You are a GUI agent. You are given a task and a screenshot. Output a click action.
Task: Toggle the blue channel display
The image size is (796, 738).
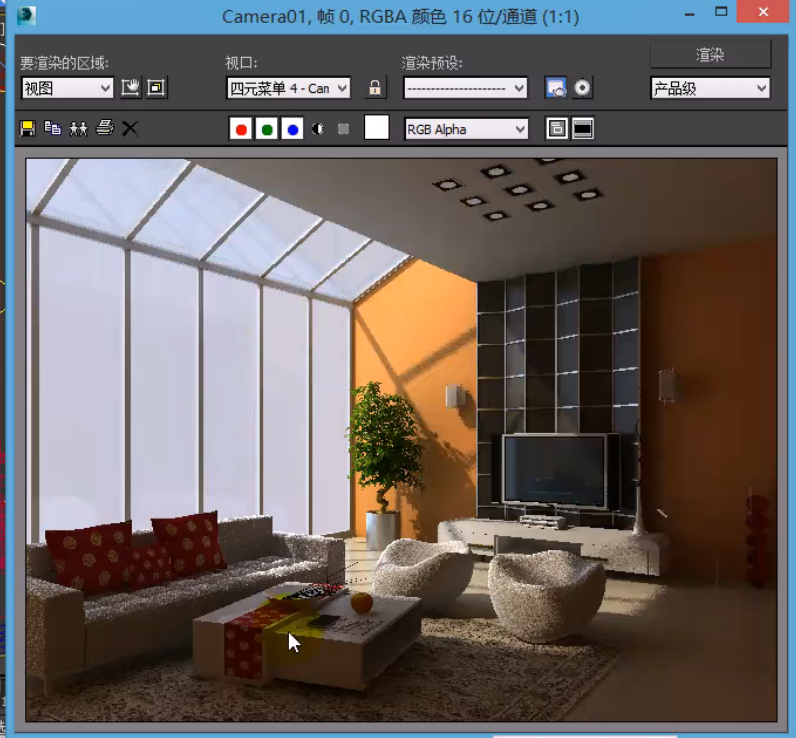click(292, 129)
